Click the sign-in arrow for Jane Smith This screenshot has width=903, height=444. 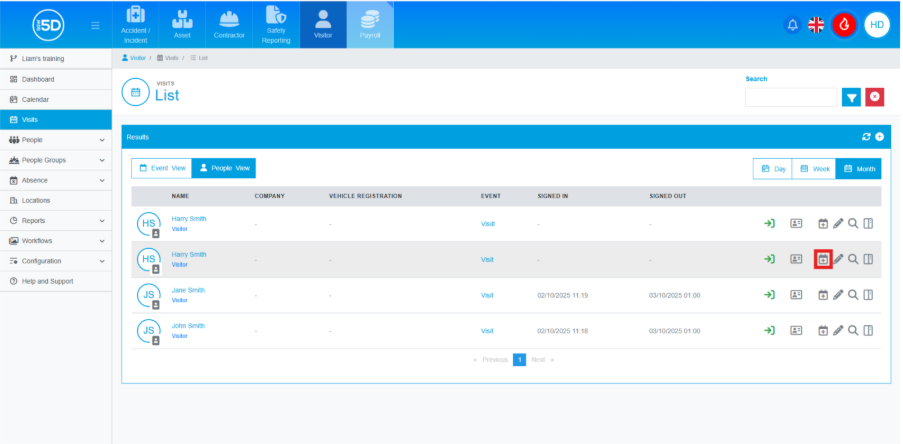pyautogui.click(x=770, y=295)
